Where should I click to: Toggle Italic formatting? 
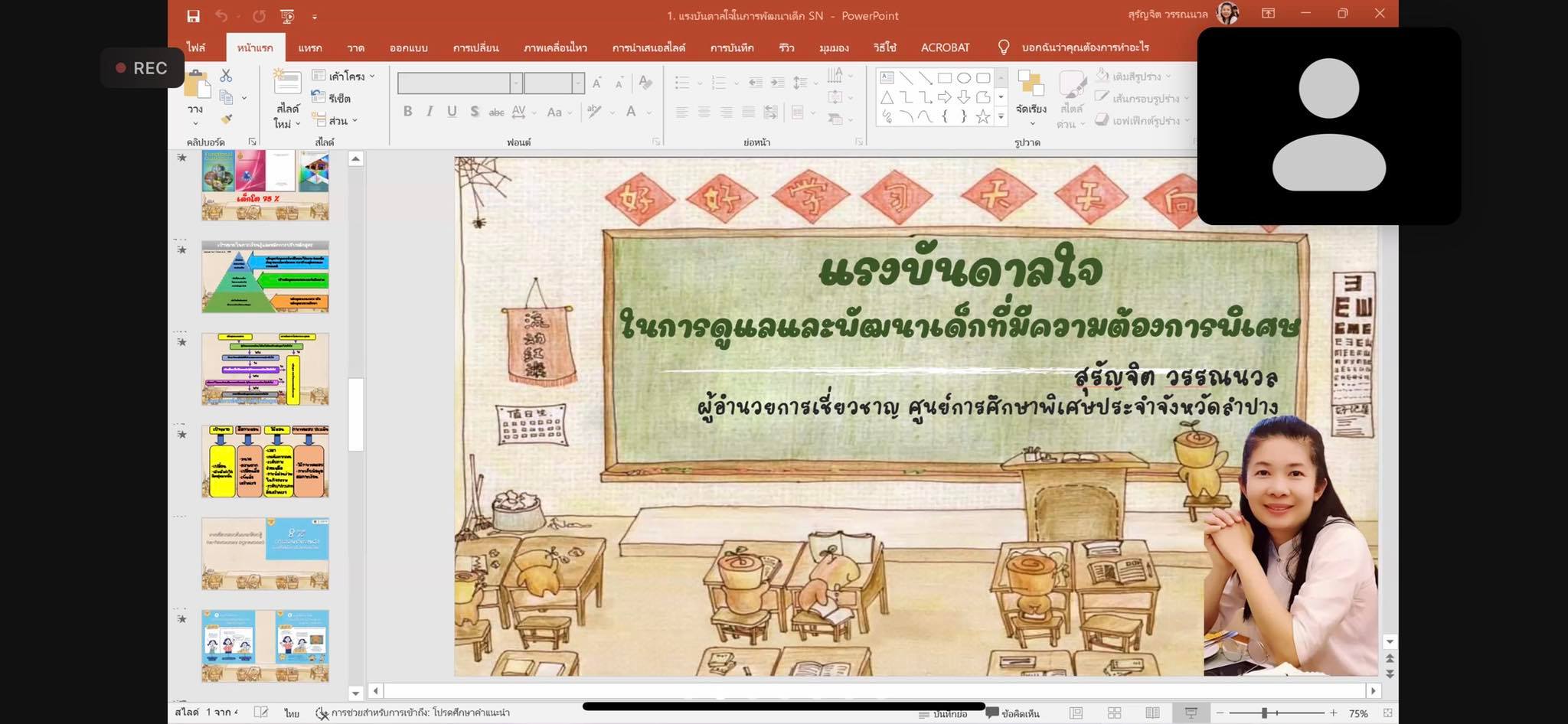point(430,112)
